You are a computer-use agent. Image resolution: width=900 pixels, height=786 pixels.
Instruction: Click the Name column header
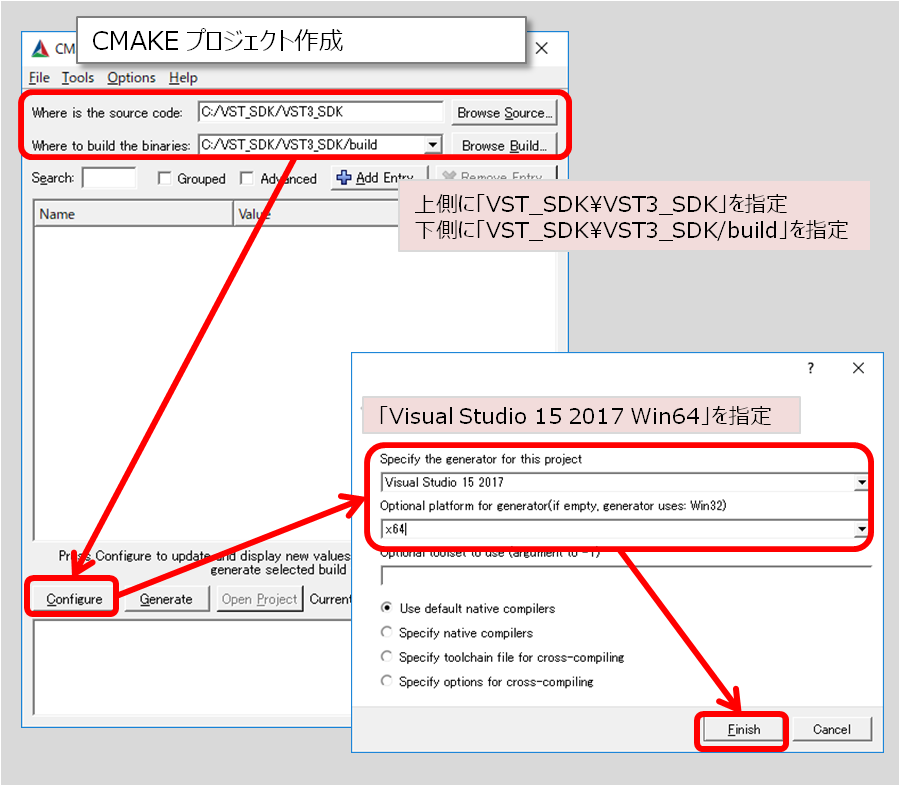[x=133, y=214]
